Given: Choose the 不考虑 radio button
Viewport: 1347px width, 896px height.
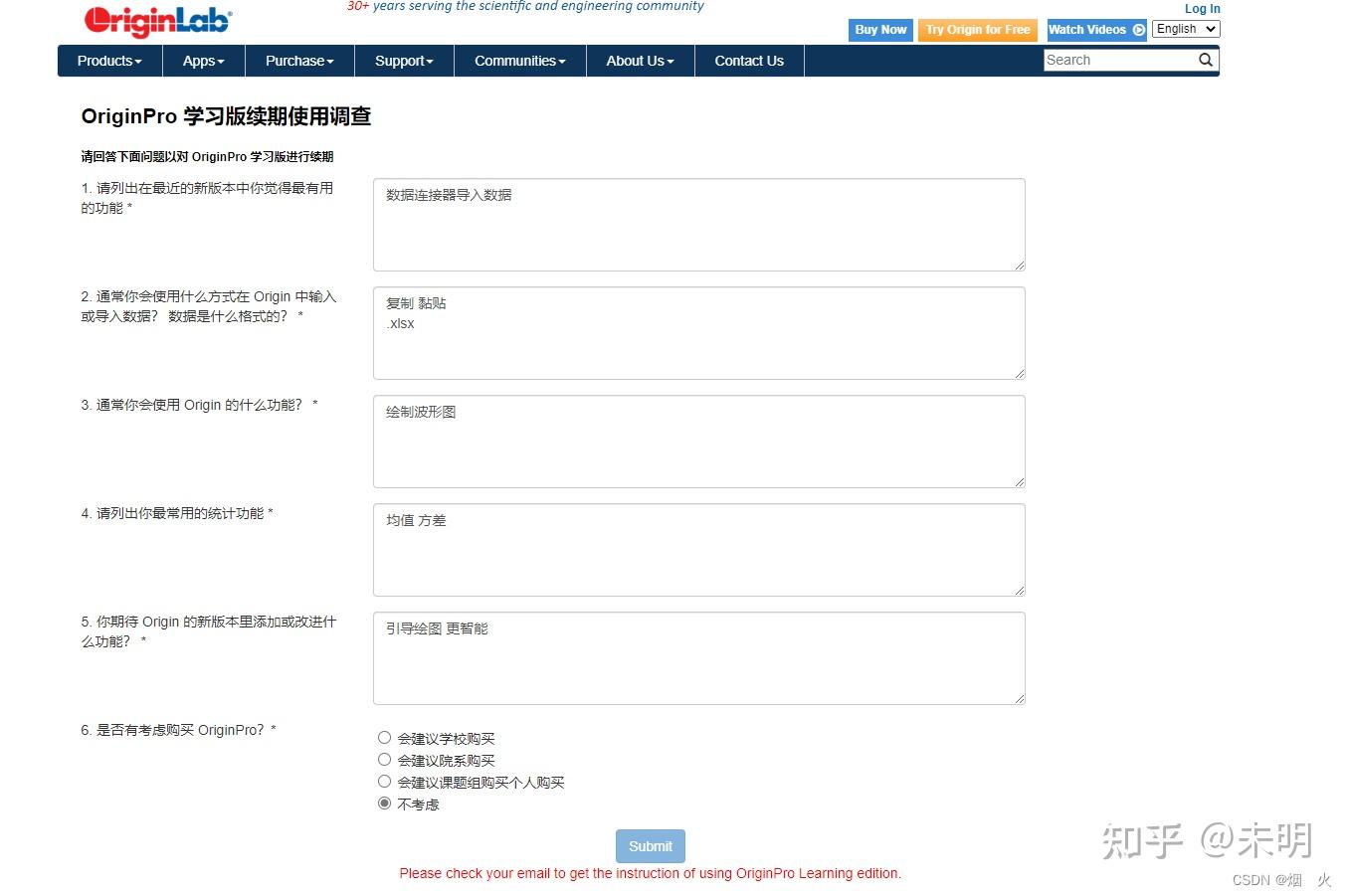Looking at the screenshot, I should [384, 803].
